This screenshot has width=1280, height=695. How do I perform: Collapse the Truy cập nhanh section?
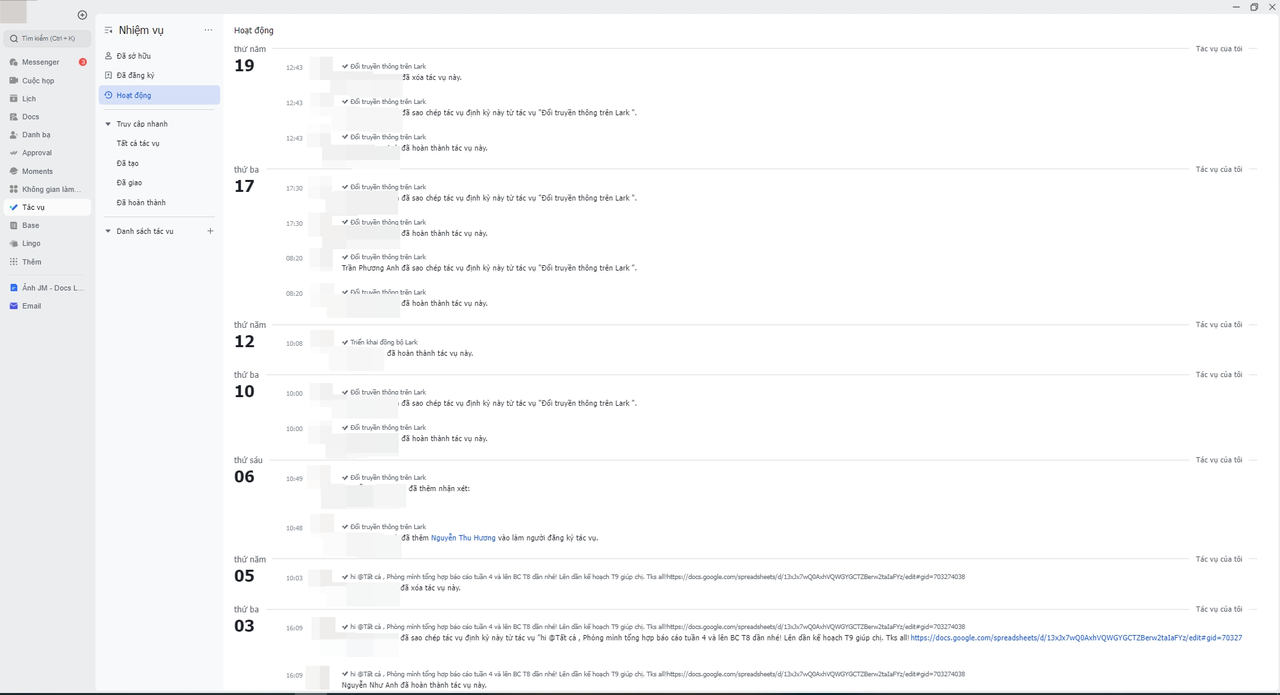coord(108,124)
